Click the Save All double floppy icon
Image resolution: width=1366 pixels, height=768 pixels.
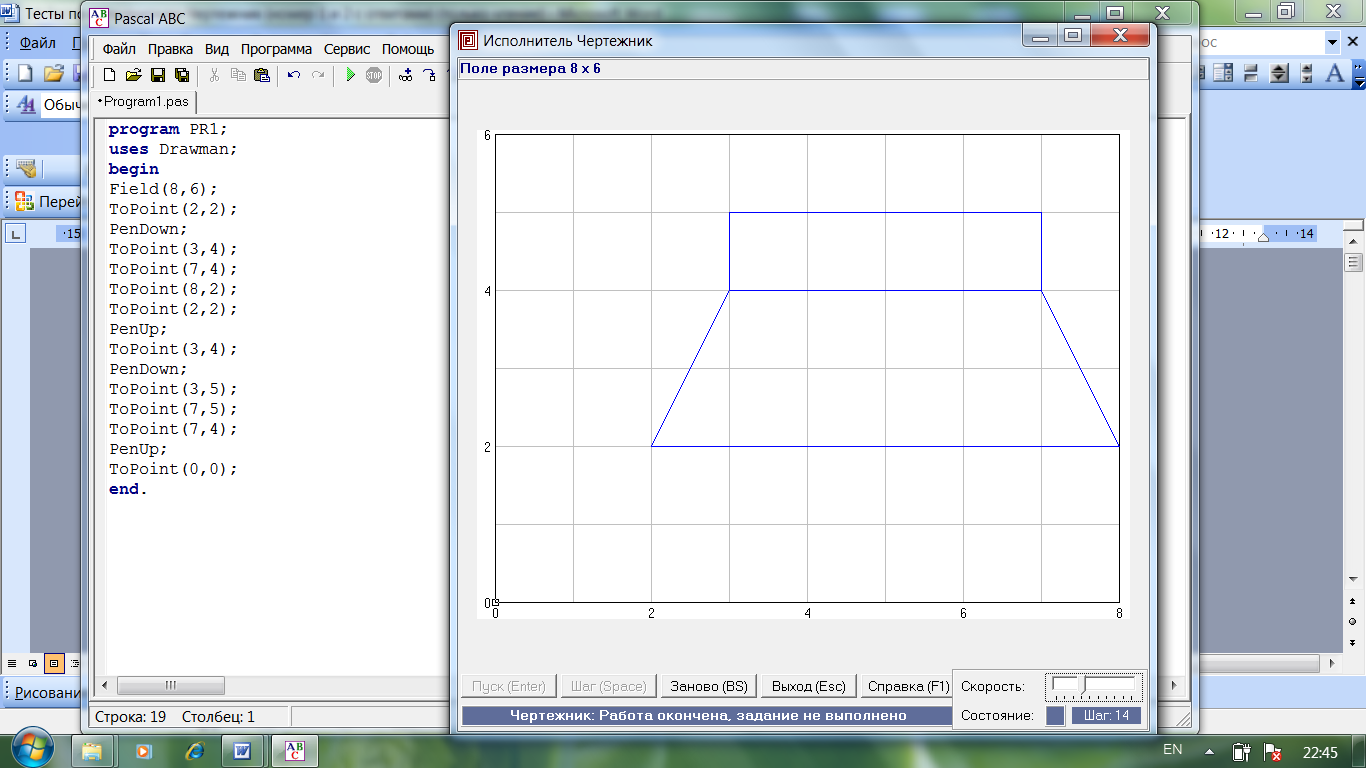(x=182, y=75)
